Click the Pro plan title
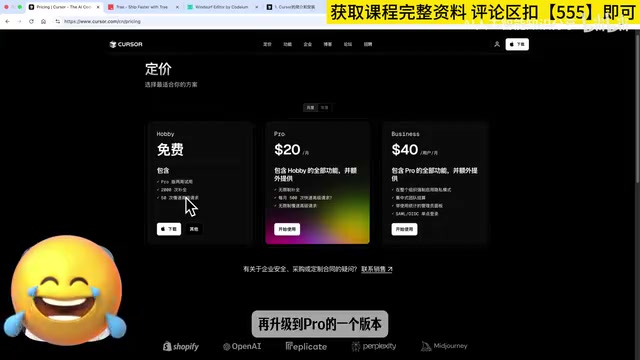This screenshot has width=640, height=360. 280,134
